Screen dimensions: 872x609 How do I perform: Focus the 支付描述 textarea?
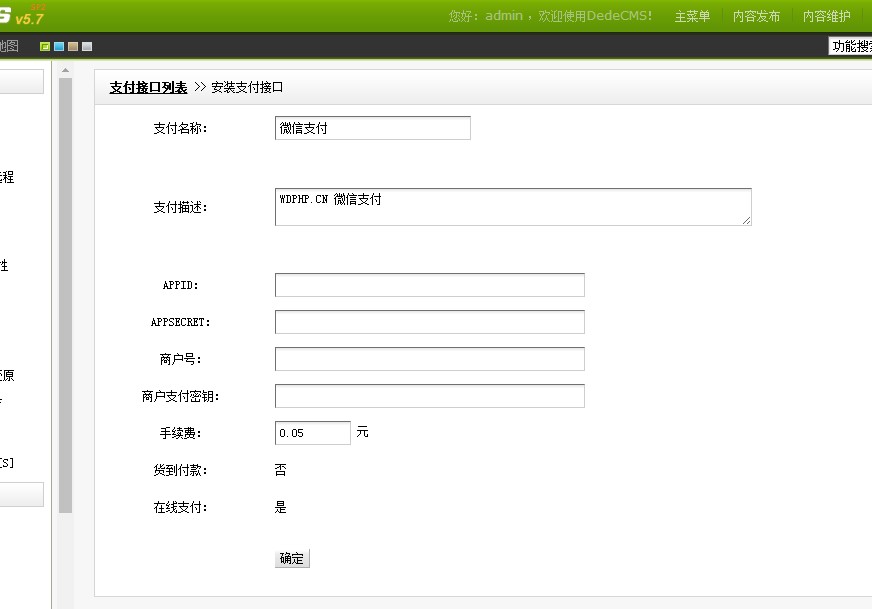(x=513, y=207)
